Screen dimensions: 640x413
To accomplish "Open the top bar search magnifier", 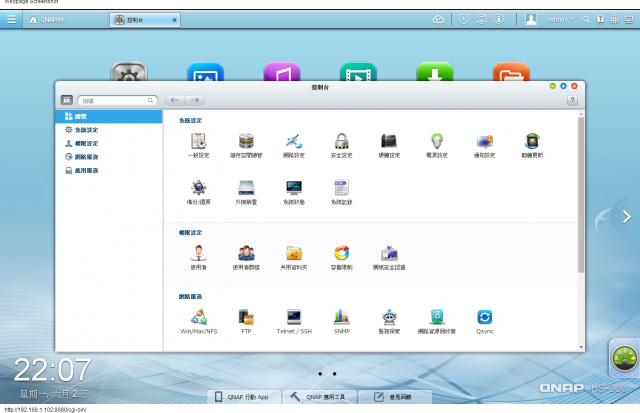I will 586,19.
